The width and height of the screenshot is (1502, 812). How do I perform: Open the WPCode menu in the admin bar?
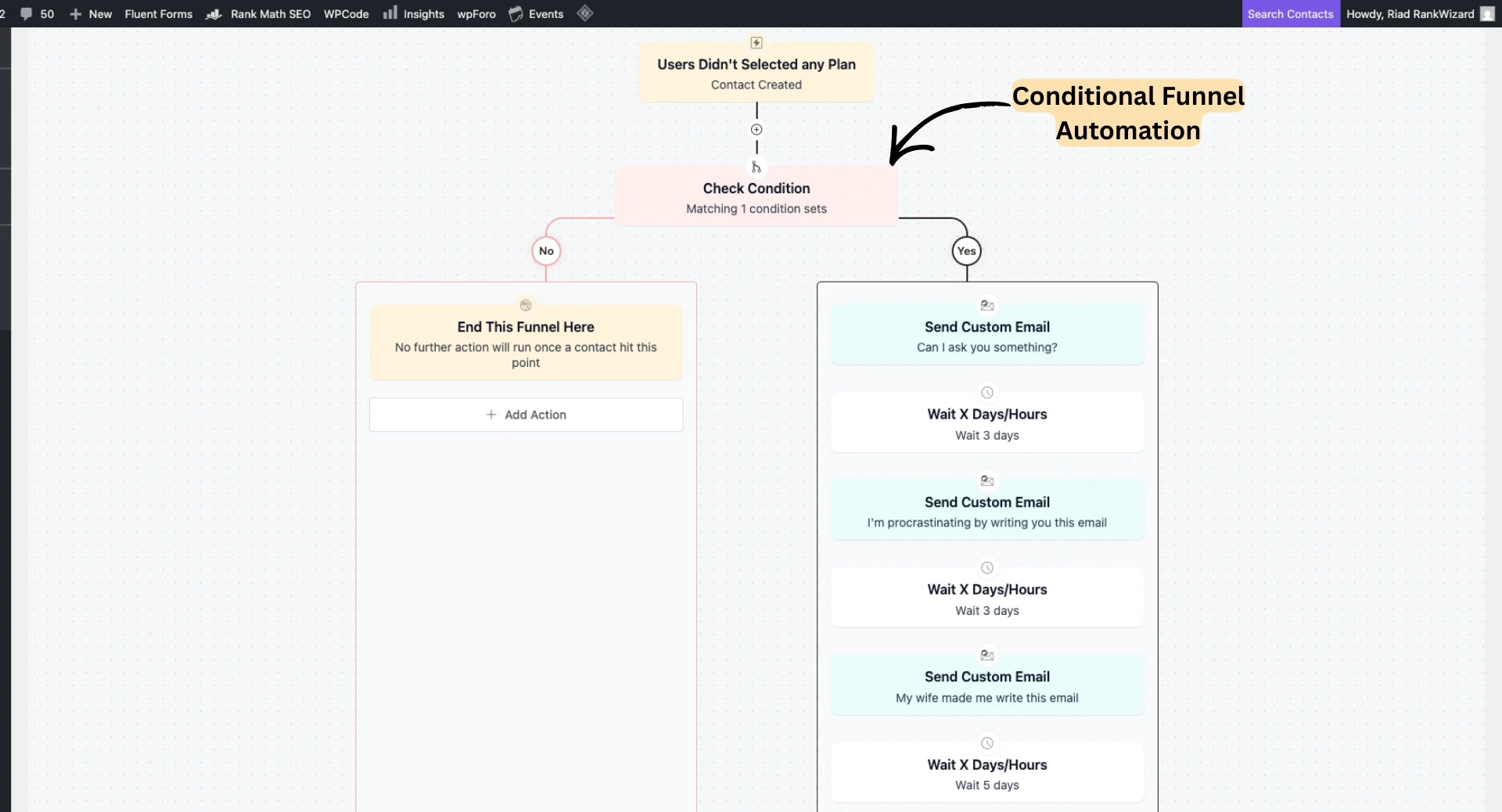pos(346,13)
